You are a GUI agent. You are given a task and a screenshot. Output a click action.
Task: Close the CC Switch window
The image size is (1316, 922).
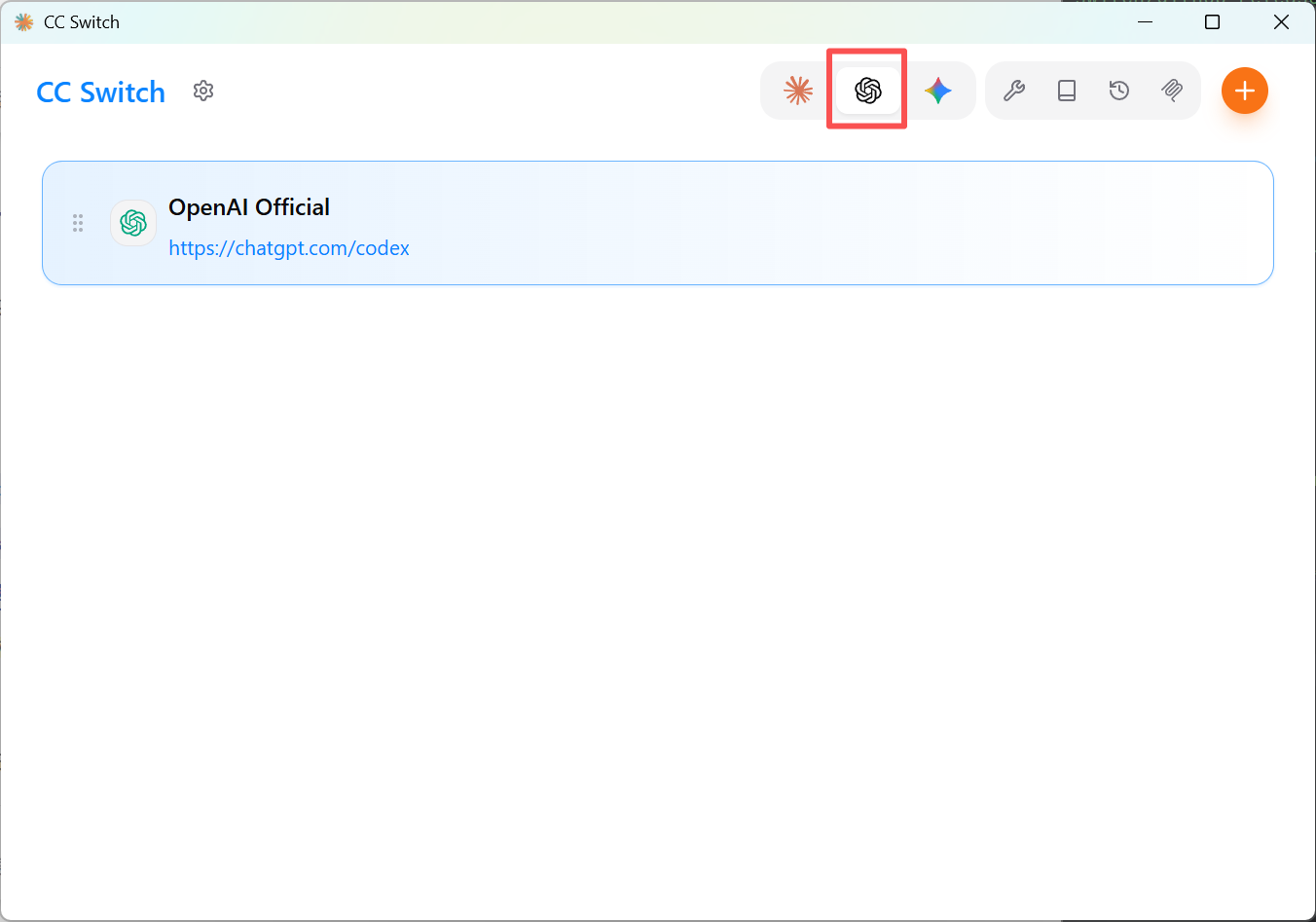pyautogui.click(x=1281, y=21)
